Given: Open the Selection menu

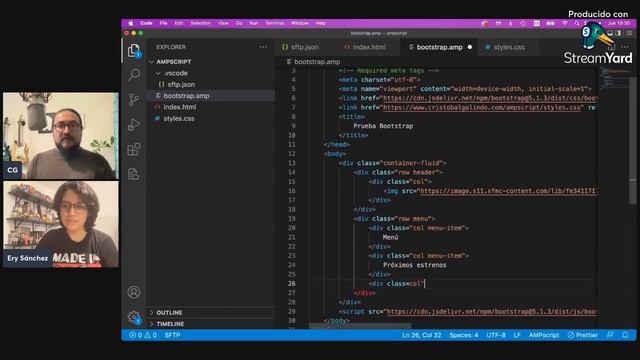Looking at the screenshot, I should 200,23.
